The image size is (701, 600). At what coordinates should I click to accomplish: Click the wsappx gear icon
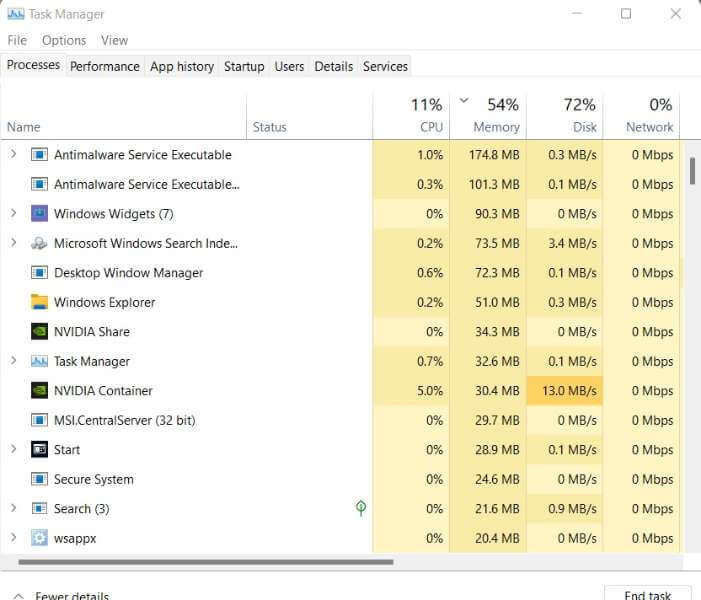click(39, 538)
